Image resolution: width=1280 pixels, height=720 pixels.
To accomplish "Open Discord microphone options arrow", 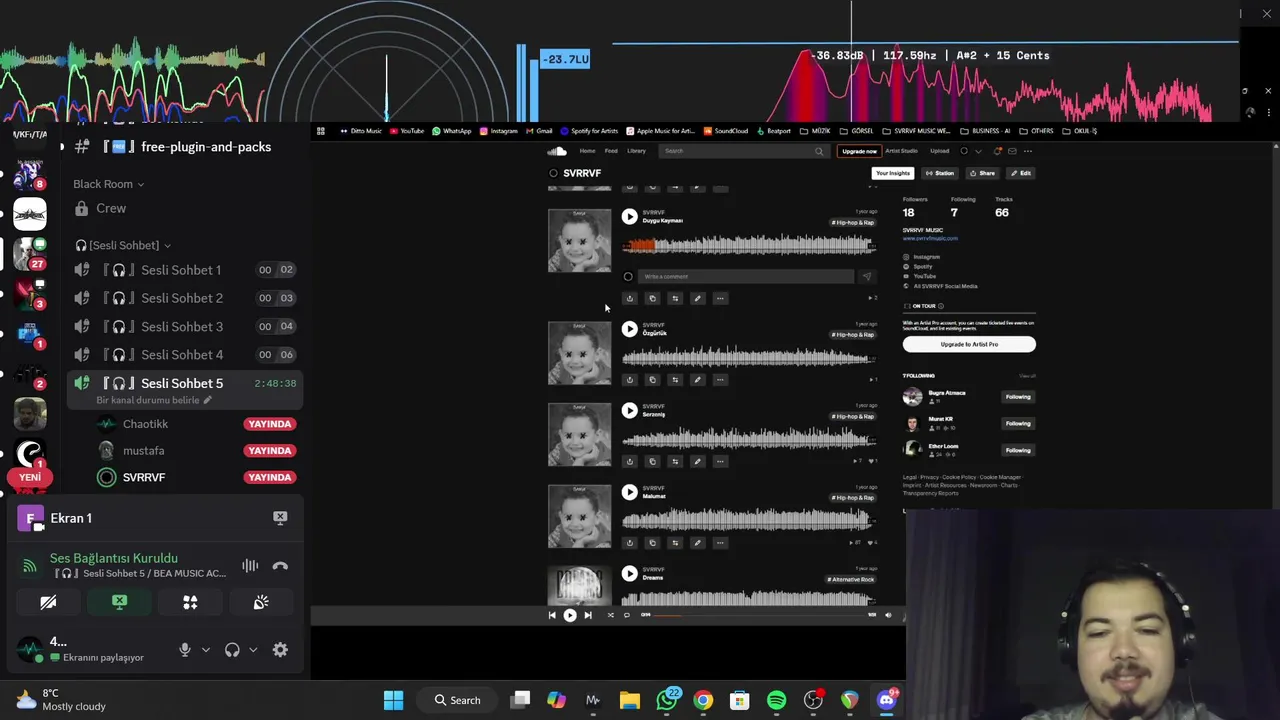I will click(x=206, y=650).
